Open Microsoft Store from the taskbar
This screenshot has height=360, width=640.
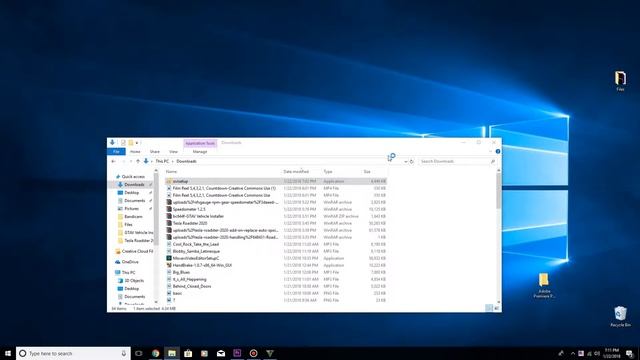tap(188, 353)
